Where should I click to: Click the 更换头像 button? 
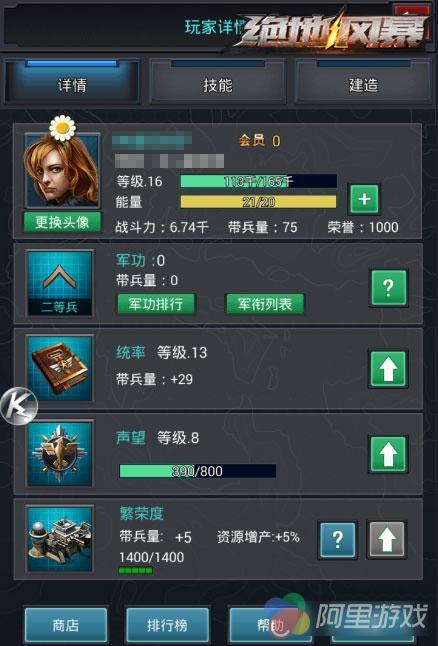(x=62, y=223)
